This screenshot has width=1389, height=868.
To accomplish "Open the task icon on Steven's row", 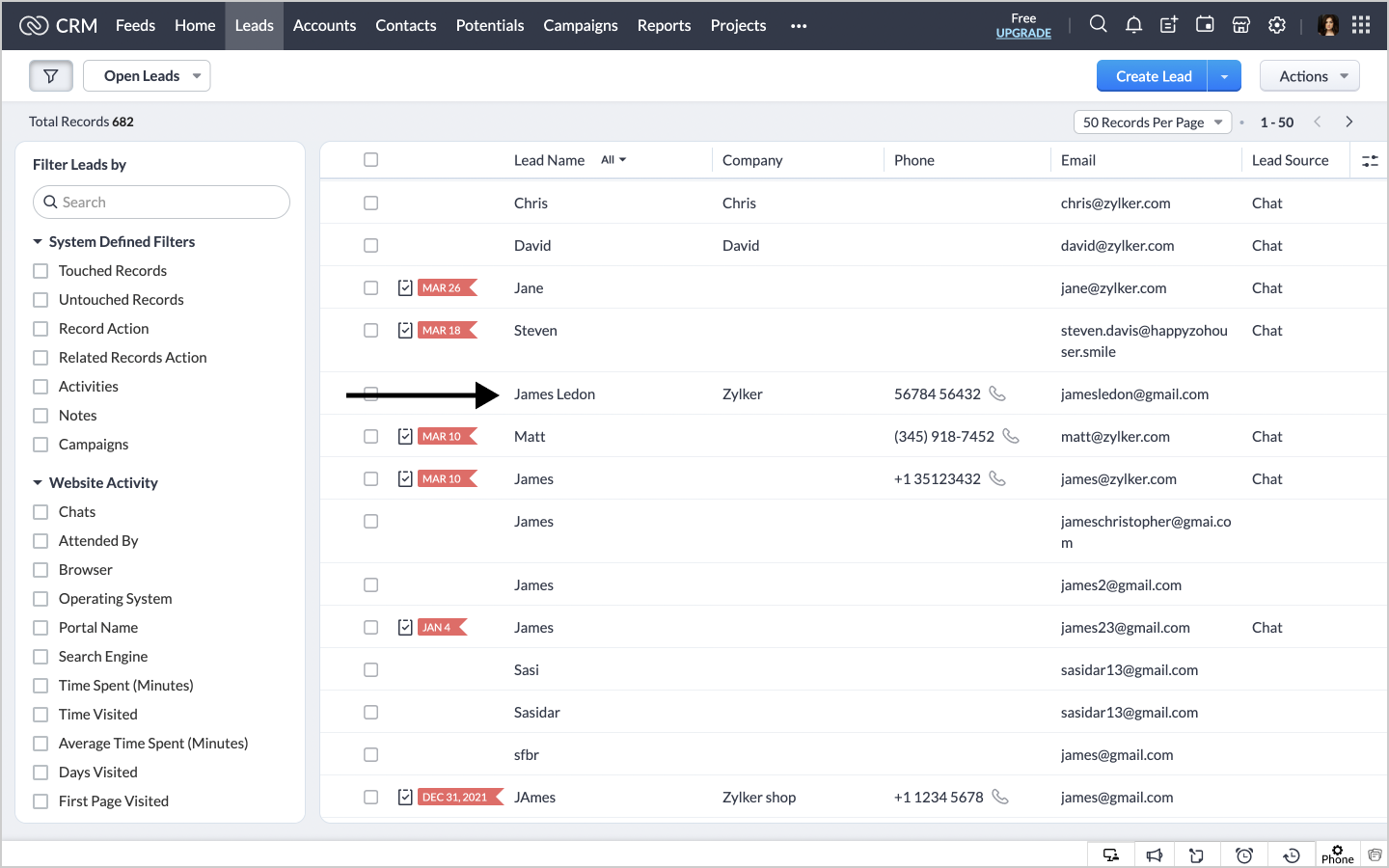I will (x=405, y=330).
